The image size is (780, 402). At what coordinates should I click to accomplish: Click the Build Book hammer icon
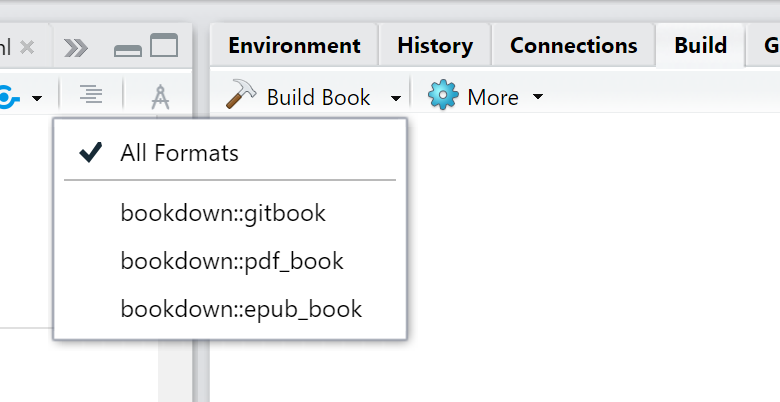[241, 96]
